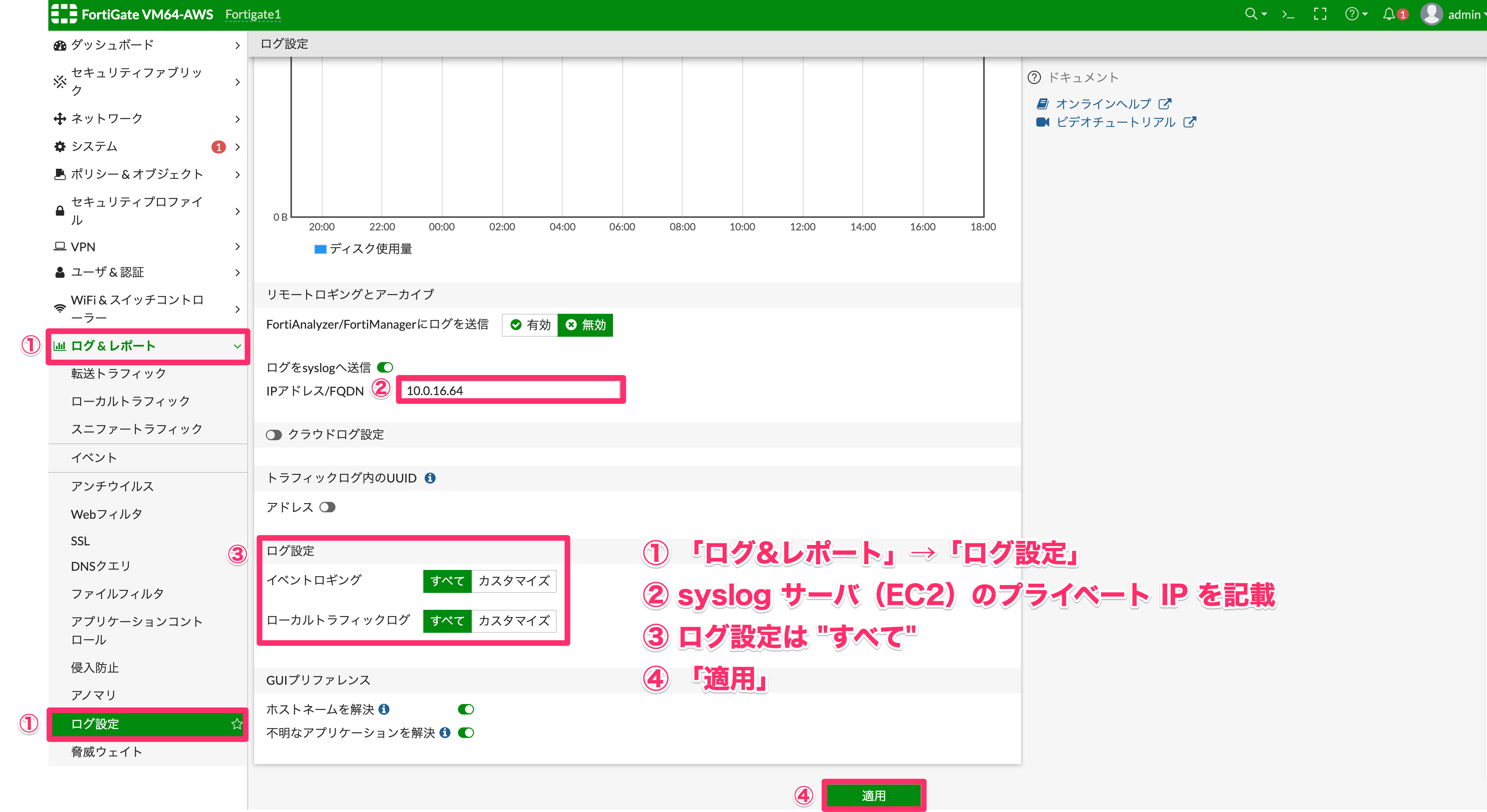Click the 適用 apply button
The image size is (1487, 812).
pos(873,796)
